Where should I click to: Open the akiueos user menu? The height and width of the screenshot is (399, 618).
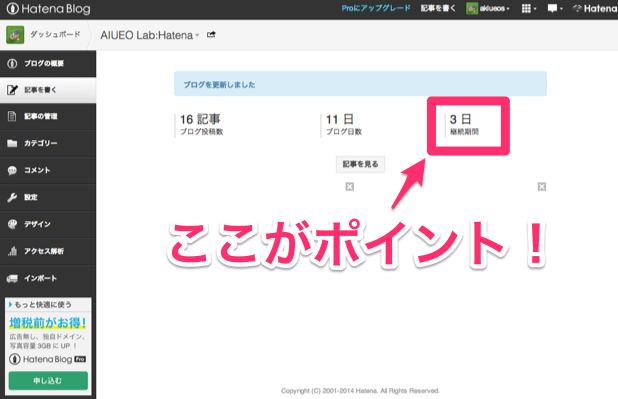pyautogui.click(x=488, y=8)
